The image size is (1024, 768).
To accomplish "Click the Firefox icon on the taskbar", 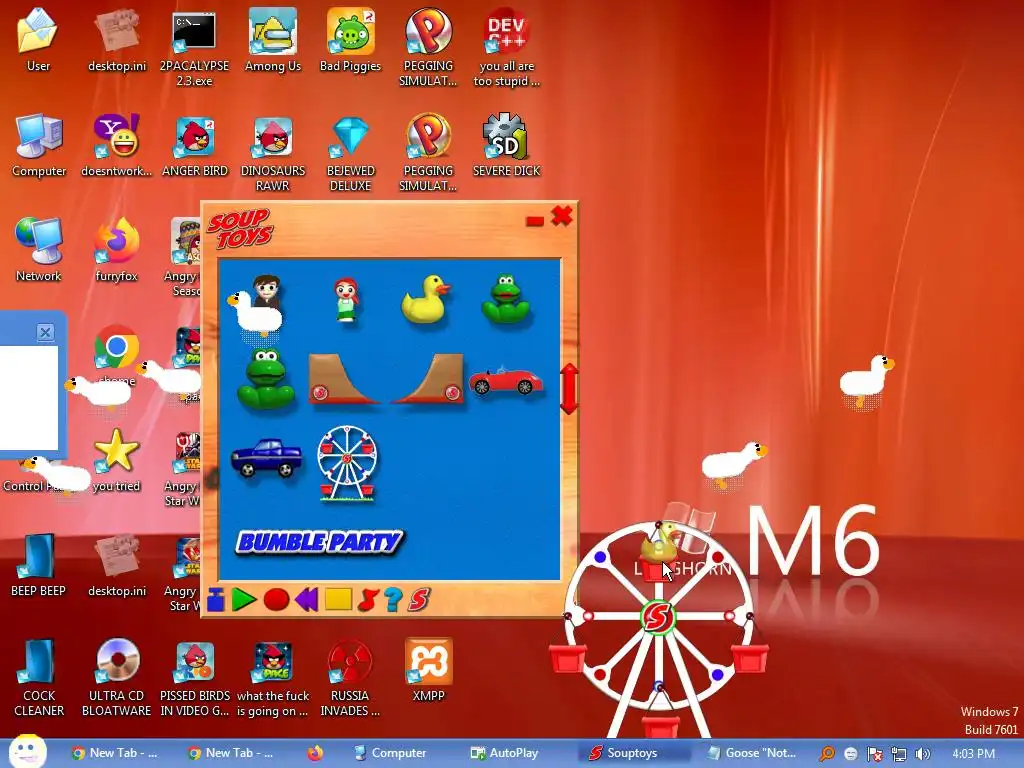I will coord(315,753).
